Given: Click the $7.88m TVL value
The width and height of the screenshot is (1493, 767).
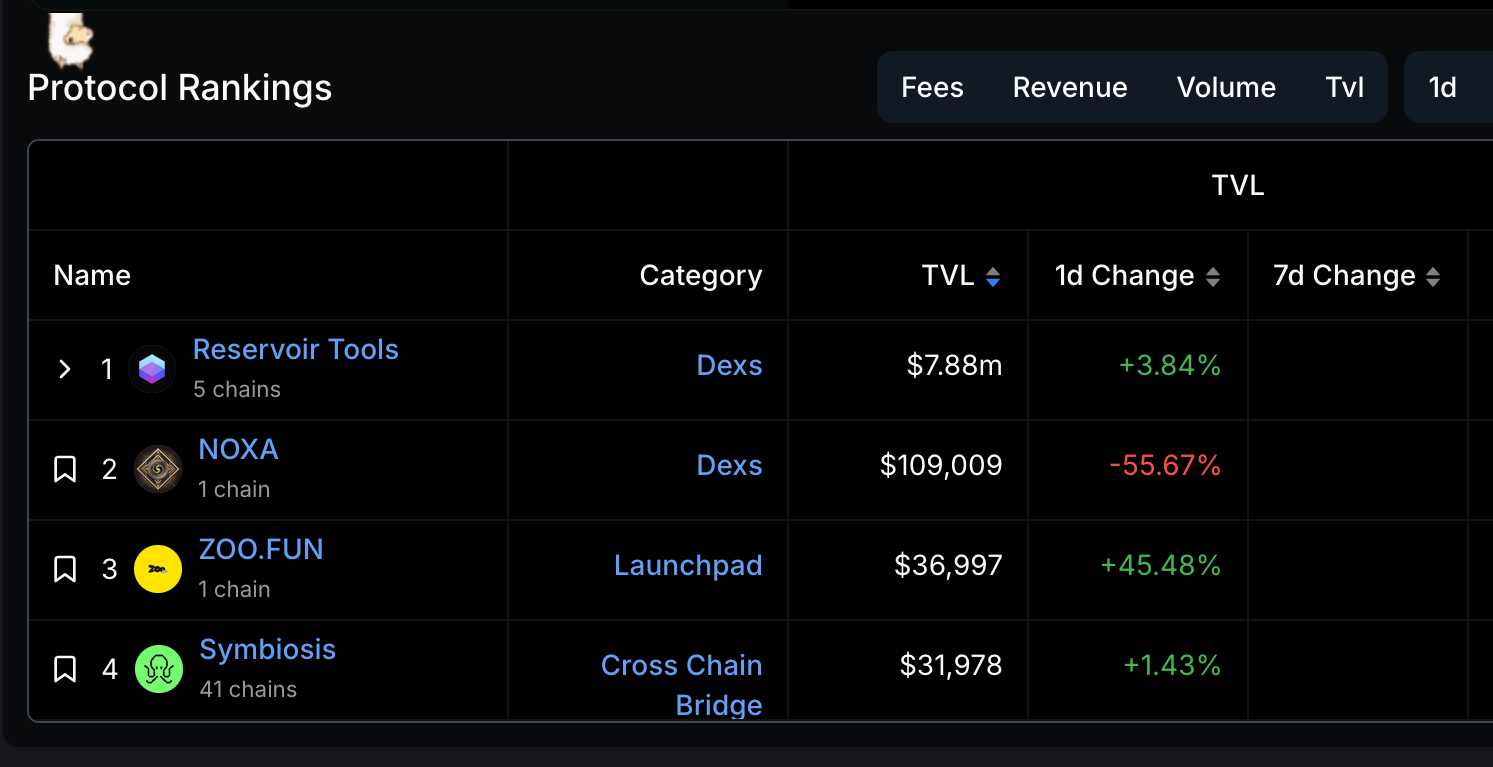Looking at the screenshot, I should point(954,366).
